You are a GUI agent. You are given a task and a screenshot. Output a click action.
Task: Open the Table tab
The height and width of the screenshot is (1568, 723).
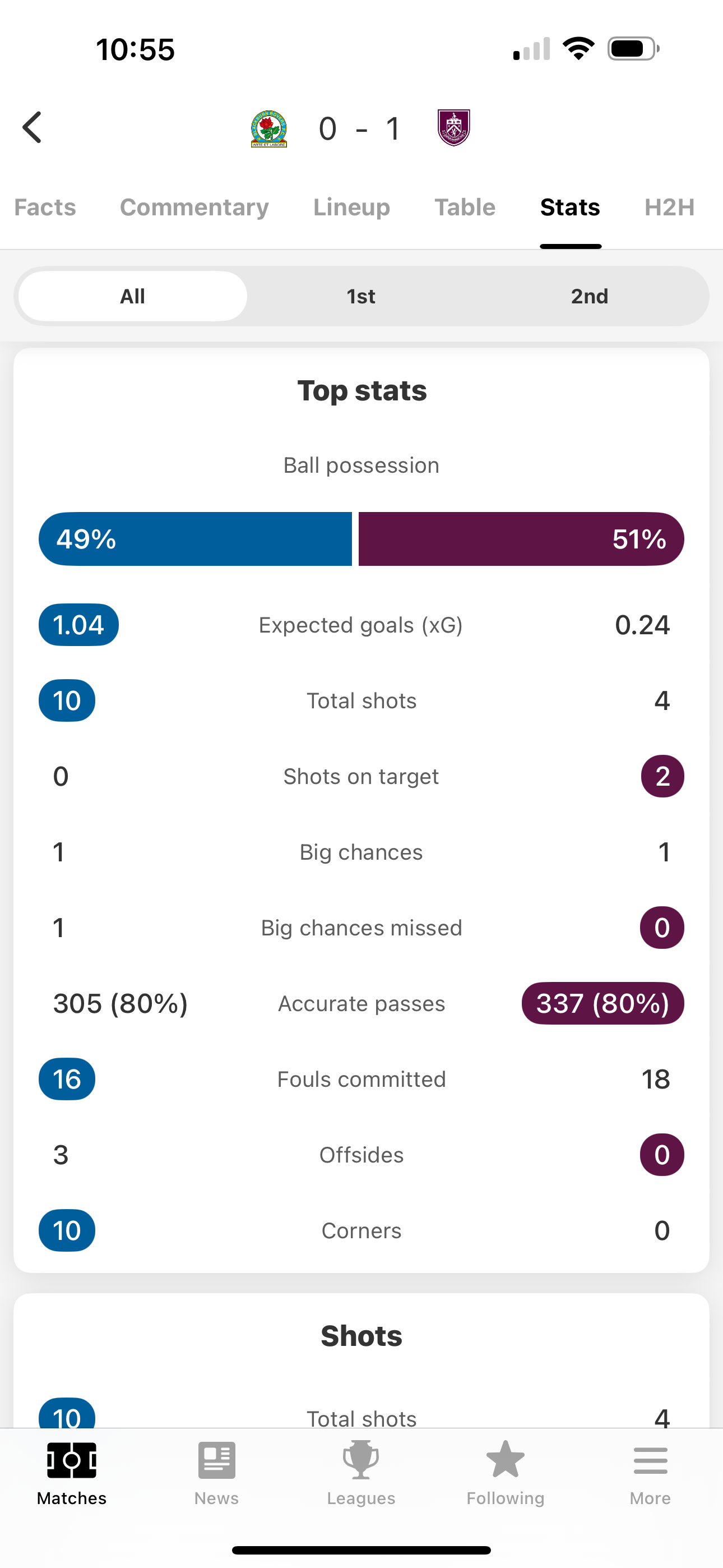pos(465,207)
